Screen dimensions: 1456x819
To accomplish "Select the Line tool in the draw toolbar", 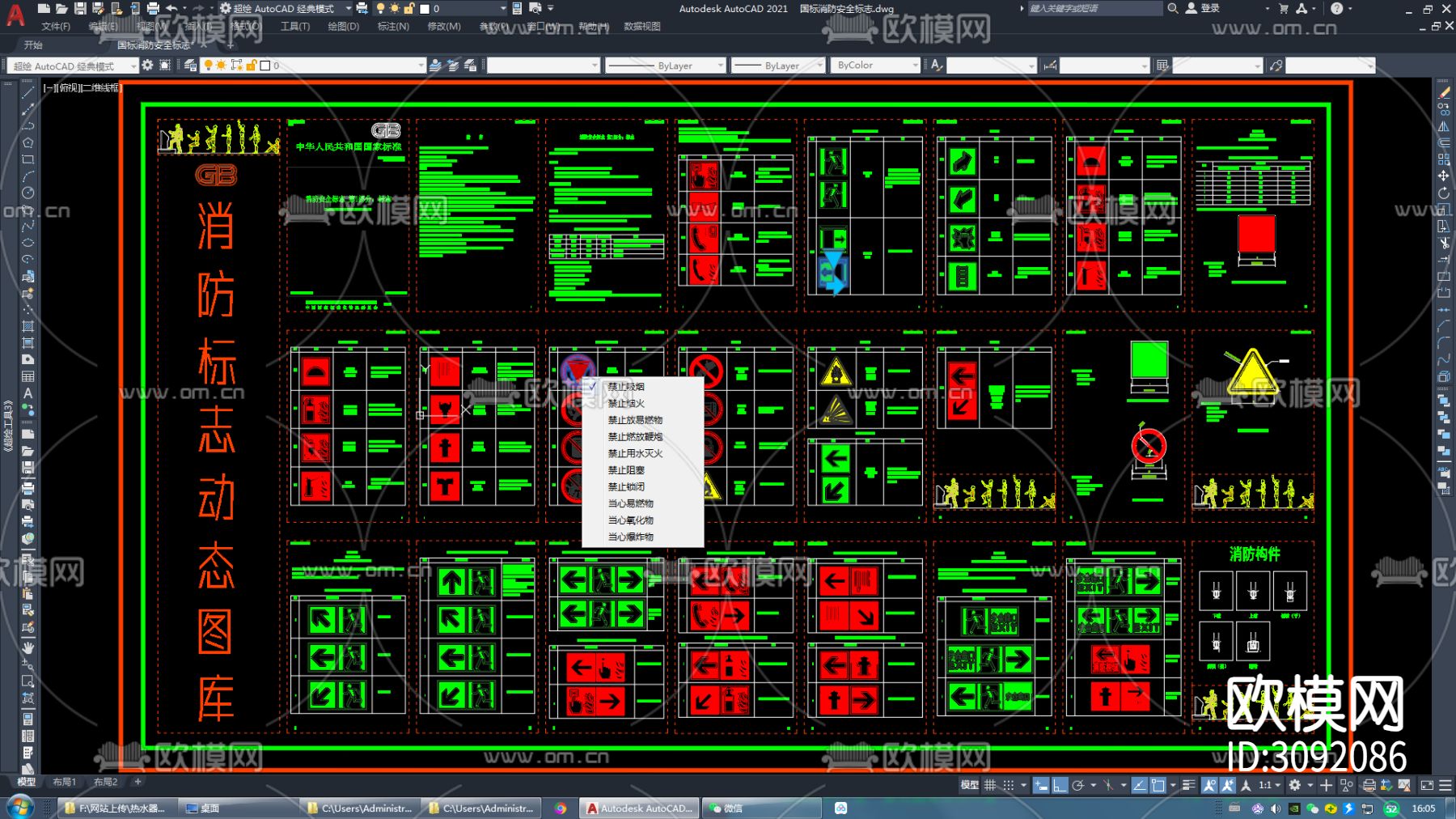I will (28, 91).
